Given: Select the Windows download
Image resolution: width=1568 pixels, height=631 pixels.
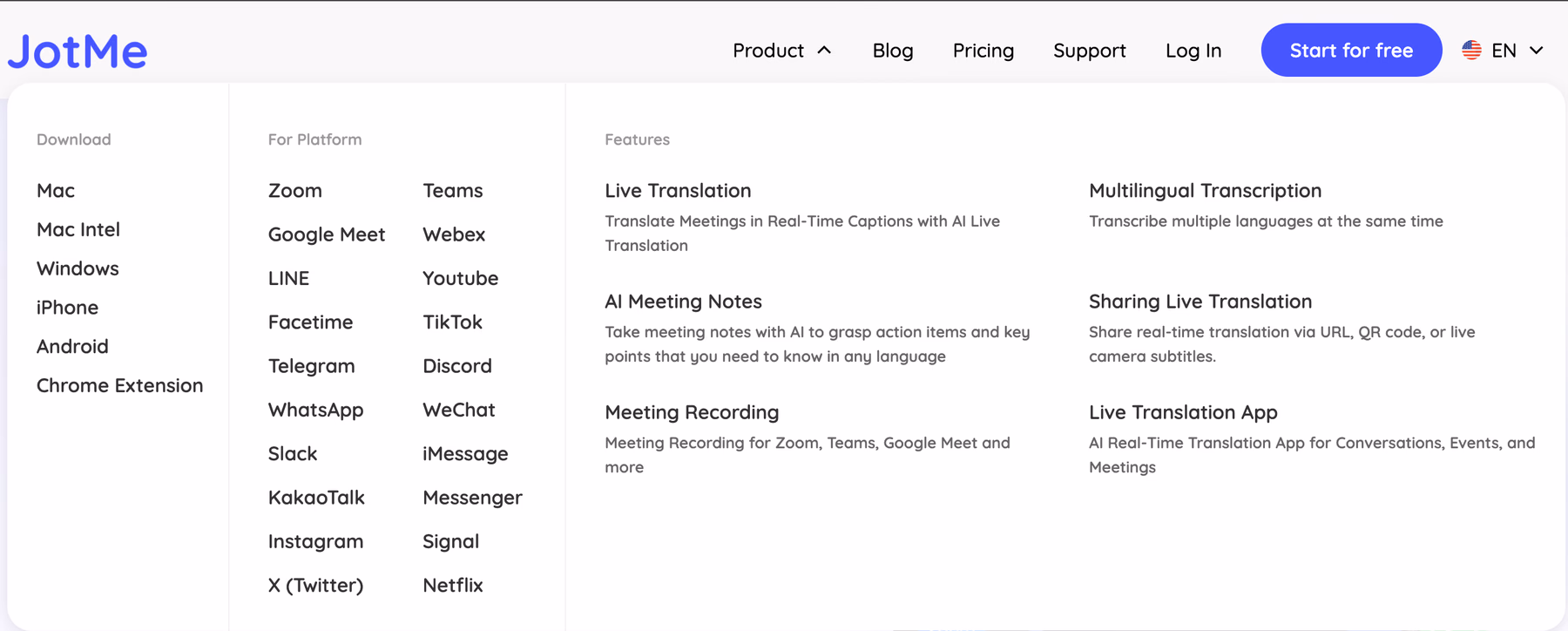Looking at the screenshot, I should pyautogui.click(x=78, y=268).
